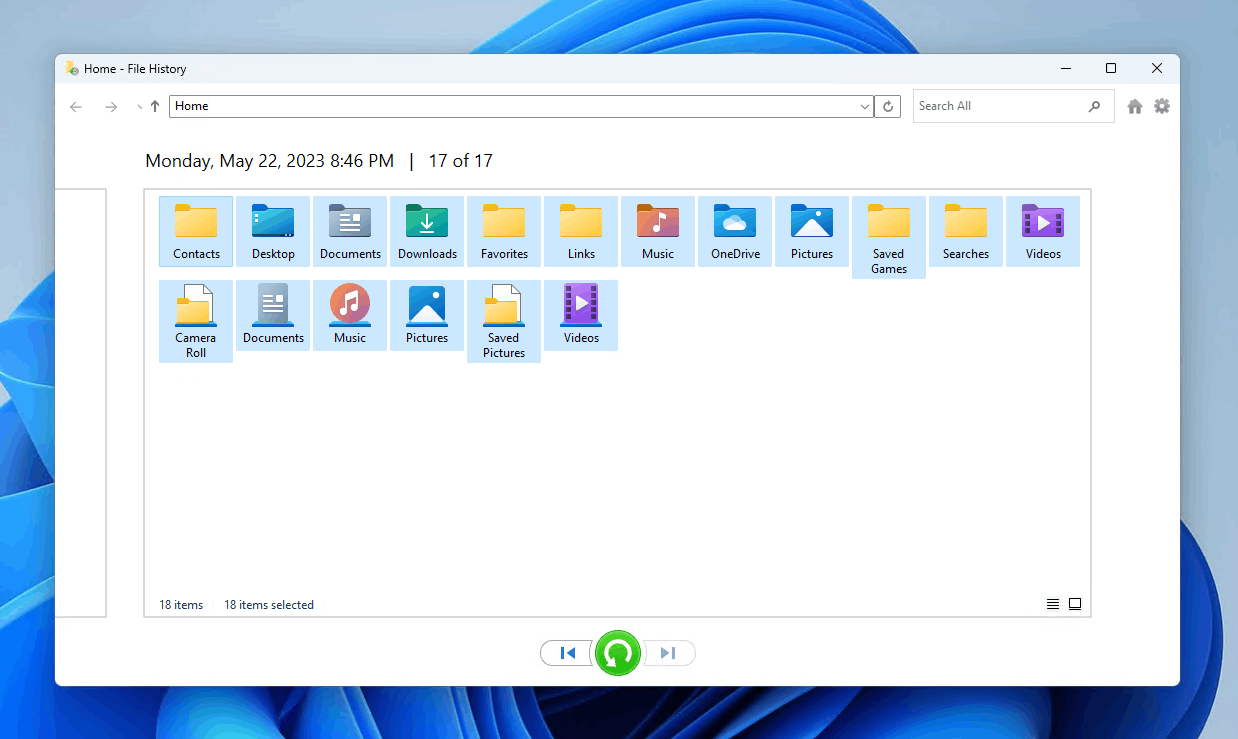
Task: Select the Desktop folder
Action: coord(273,231)
